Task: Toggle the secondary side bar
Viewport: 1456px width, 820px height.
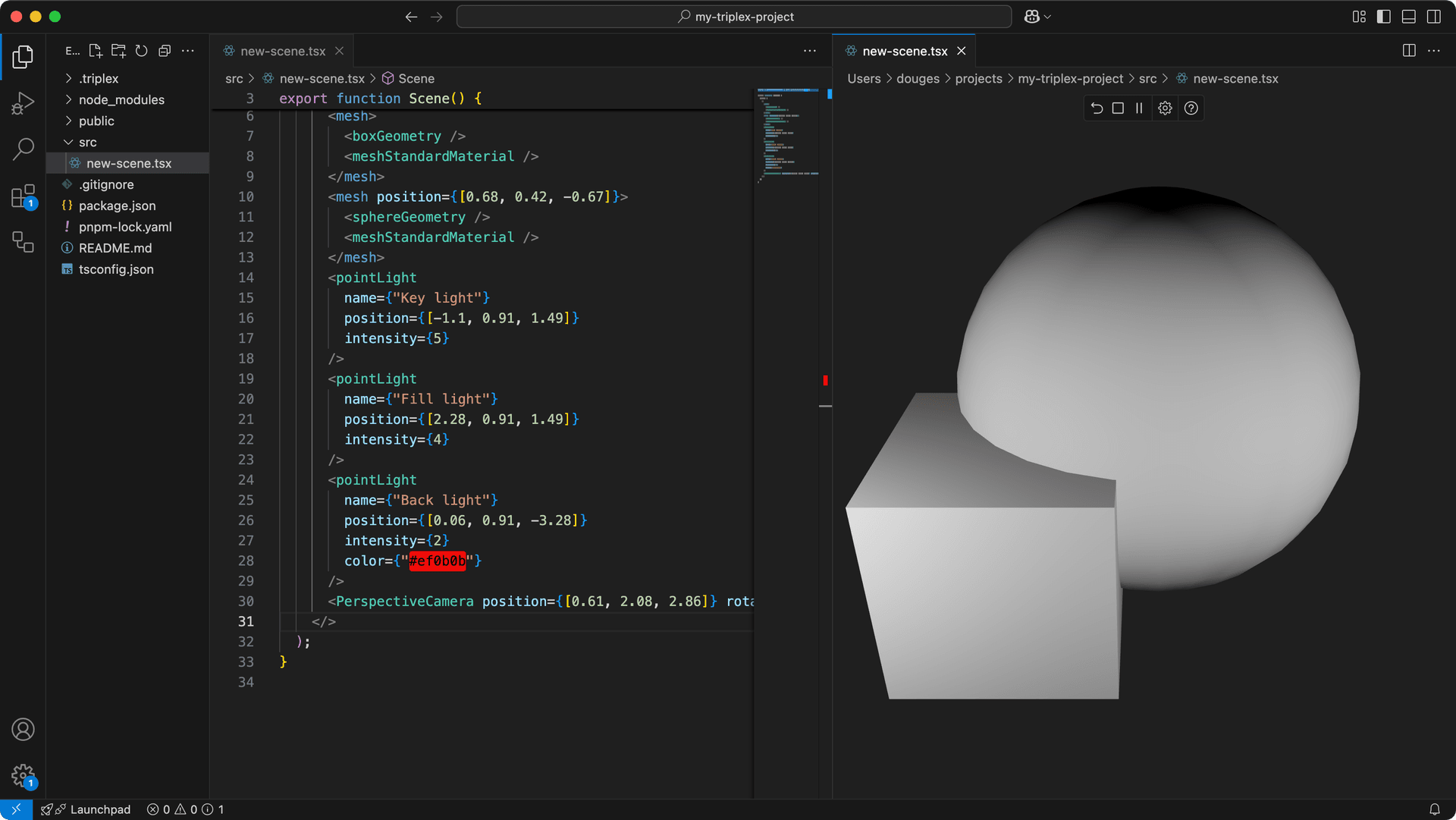Action: coord(1433,17)
